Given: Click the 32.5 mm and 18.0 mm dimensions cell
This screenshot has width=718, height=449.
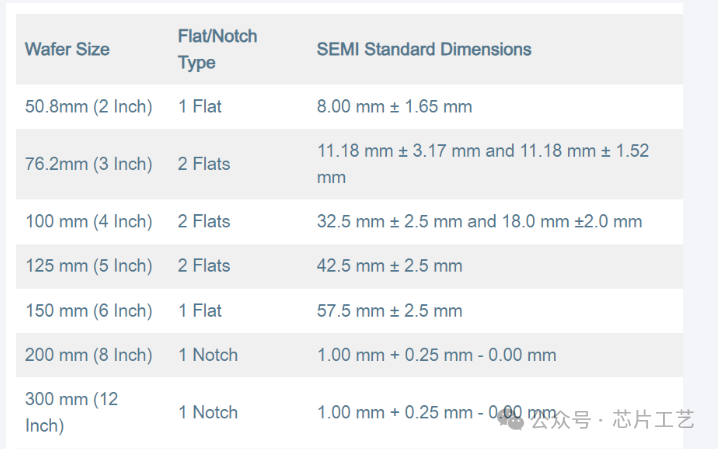Looking at the screenshot, I should 479,221.
